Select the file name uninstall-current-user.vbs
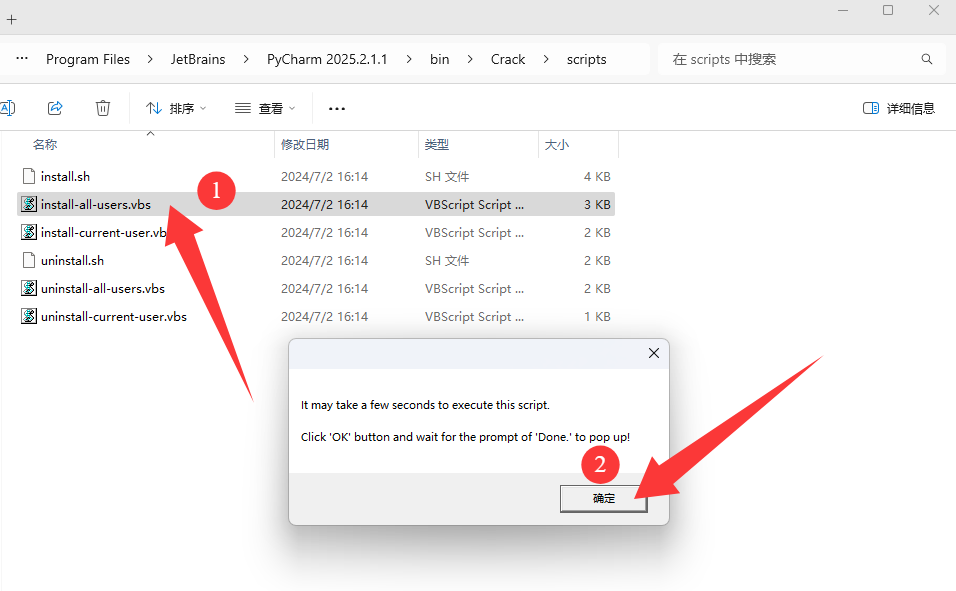 (x=114, y=317)
